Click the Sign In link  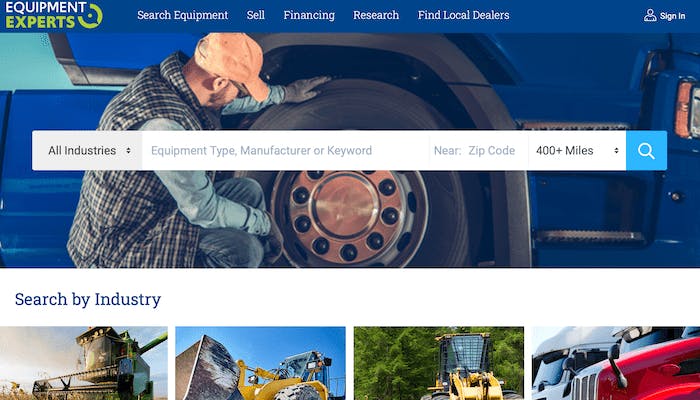point(672,16)
